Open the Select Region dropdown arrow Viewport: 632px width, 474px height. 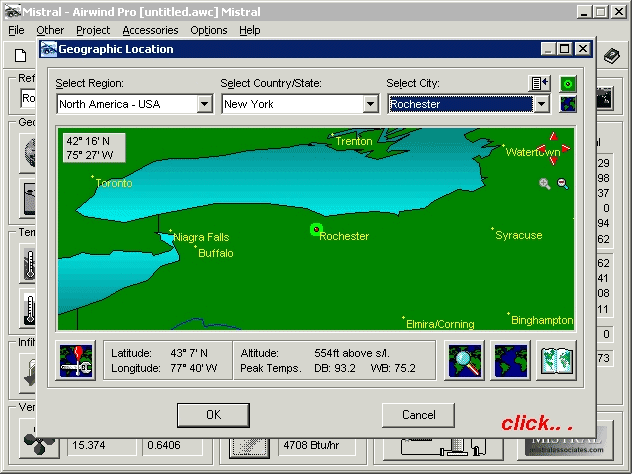click(x=204, y=104)
